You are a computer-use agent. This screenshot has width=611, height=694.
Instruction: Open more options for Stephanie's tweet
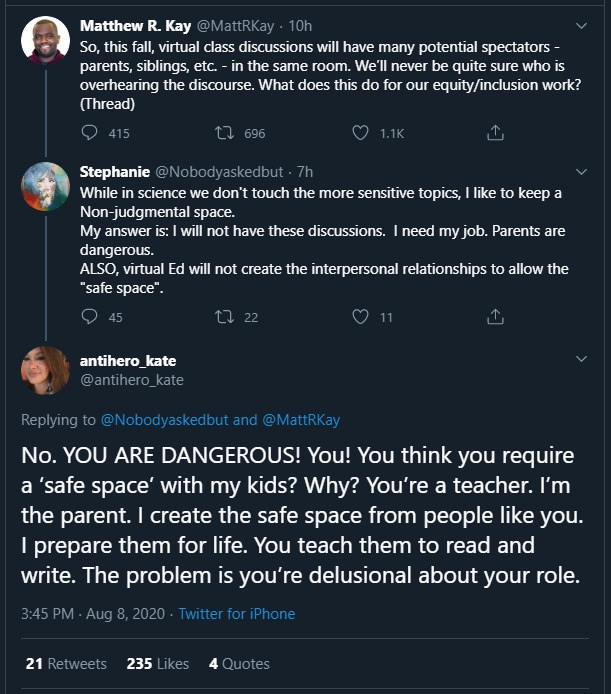(582, 172)
